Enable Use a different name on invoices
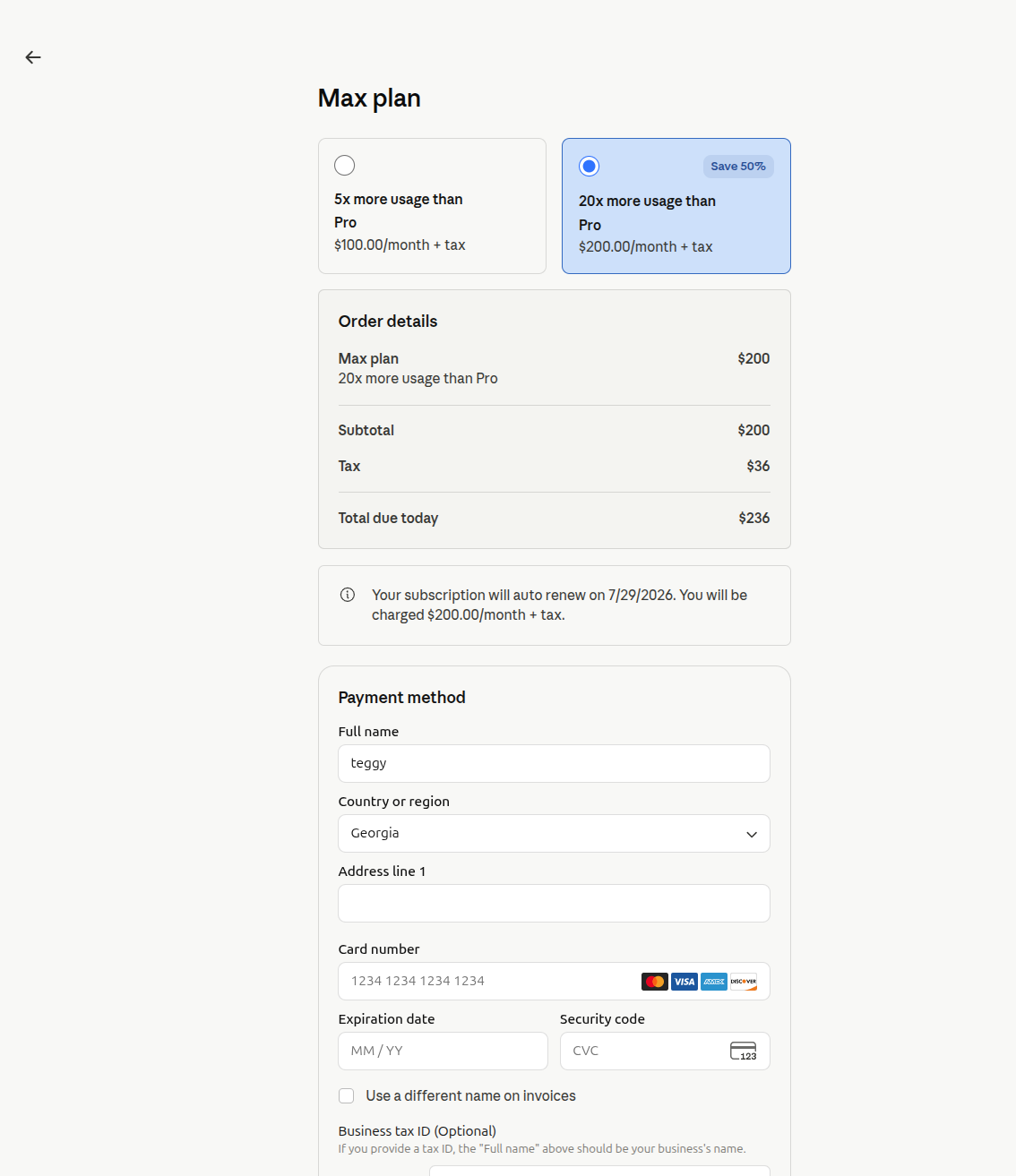The image size is (1016, 1176). tap(346, 1095)
